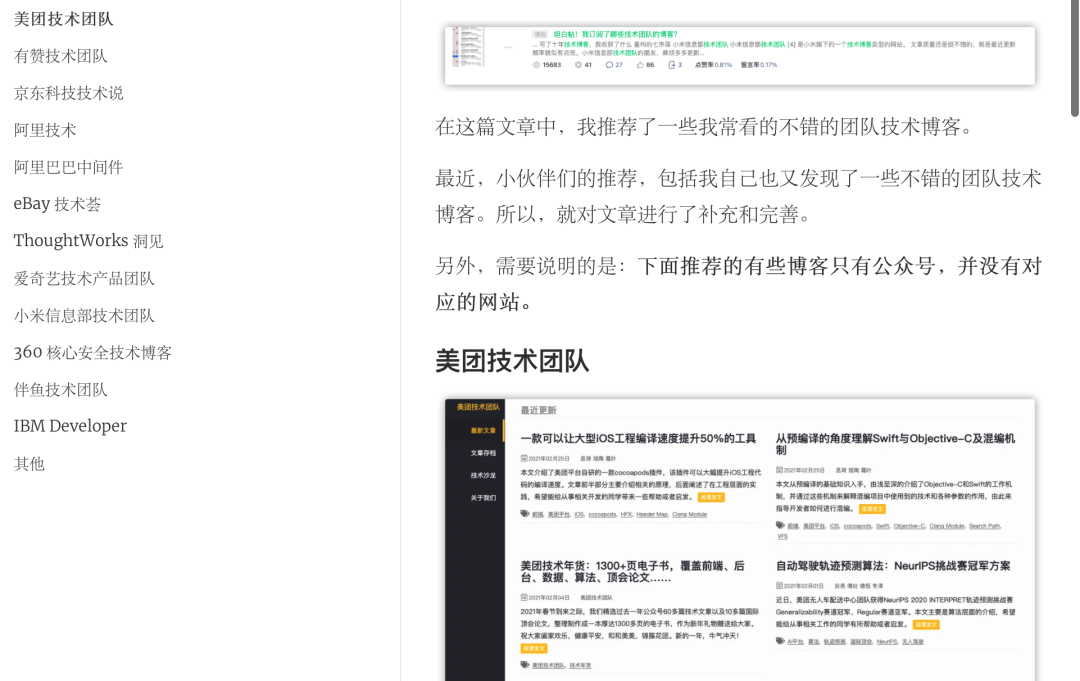This screenshot has width=1080, height=681.
Task: Jump to IBM Developer section
Action: (70, 426)
